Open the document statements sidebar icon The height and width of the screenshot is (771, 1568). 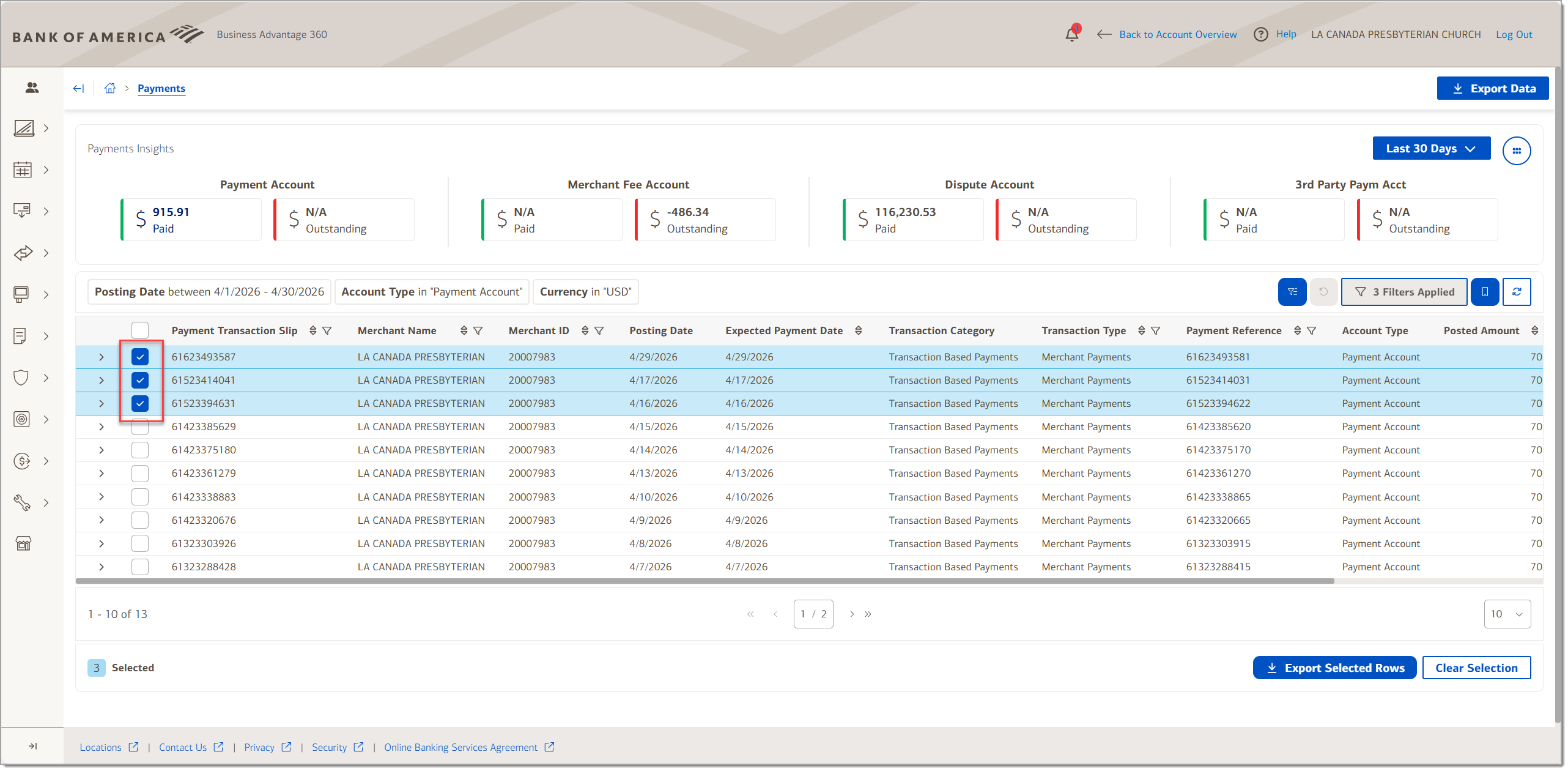click(20, 336)
